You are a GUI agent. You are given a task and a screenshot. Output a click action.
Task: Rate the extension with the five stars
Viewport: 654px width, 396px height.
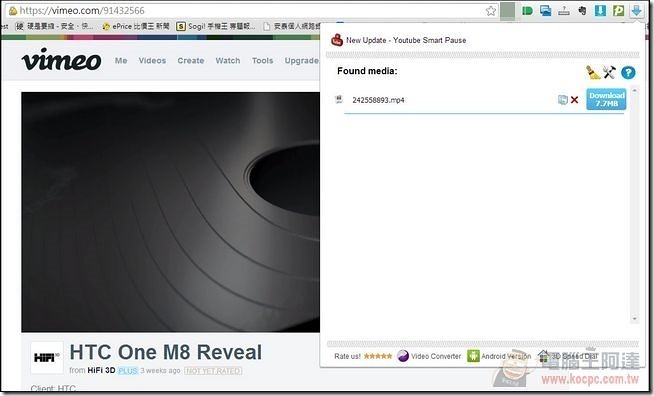coord(378,356)
